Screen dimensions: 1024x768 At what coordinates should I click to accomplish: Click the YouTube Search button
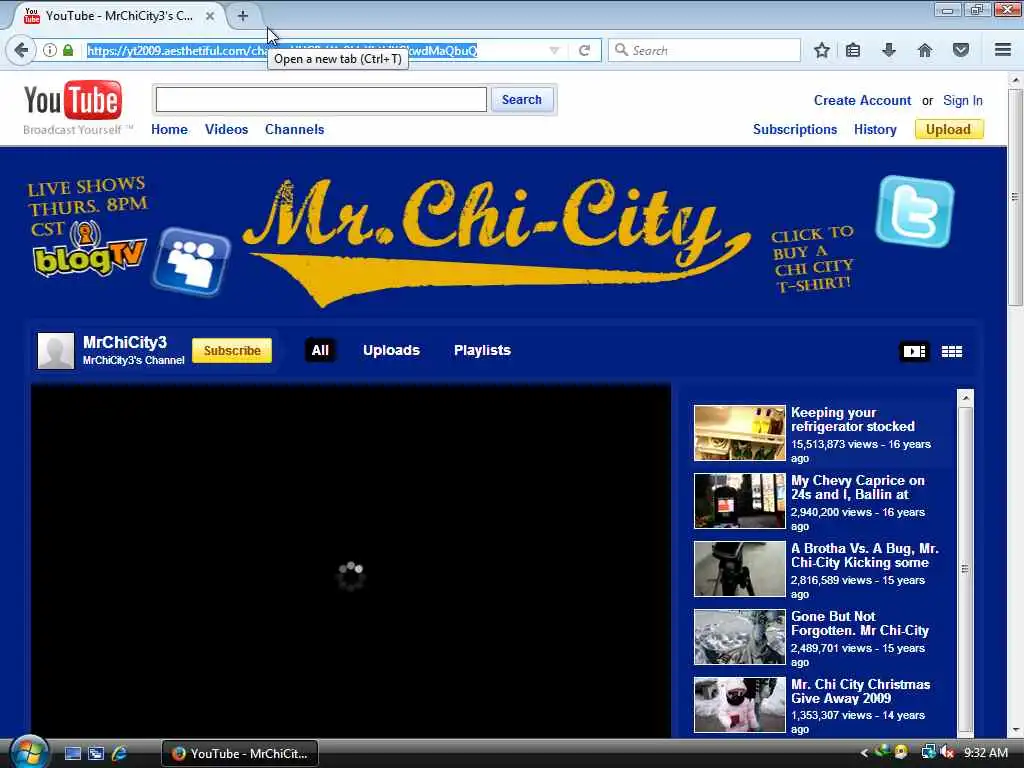tap(522, 100)
